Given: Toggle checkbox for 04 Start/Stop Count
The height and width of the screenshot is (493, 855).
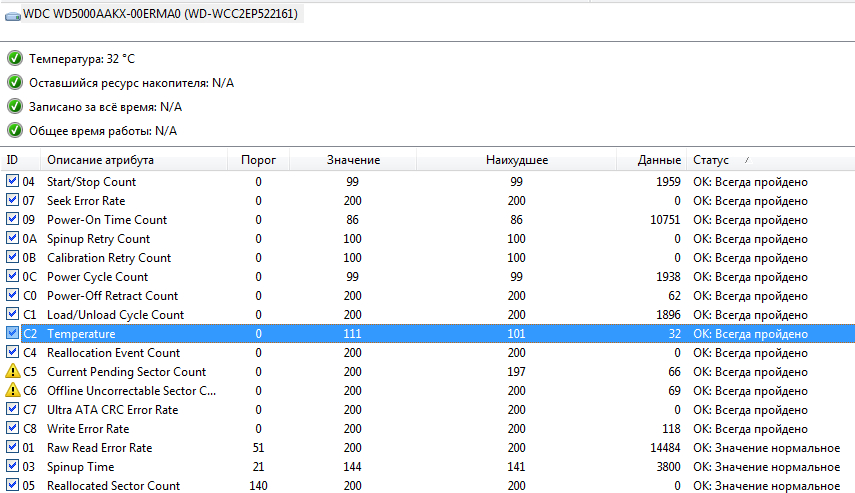Looking at the screenshot, I should (x=12, y=181).
